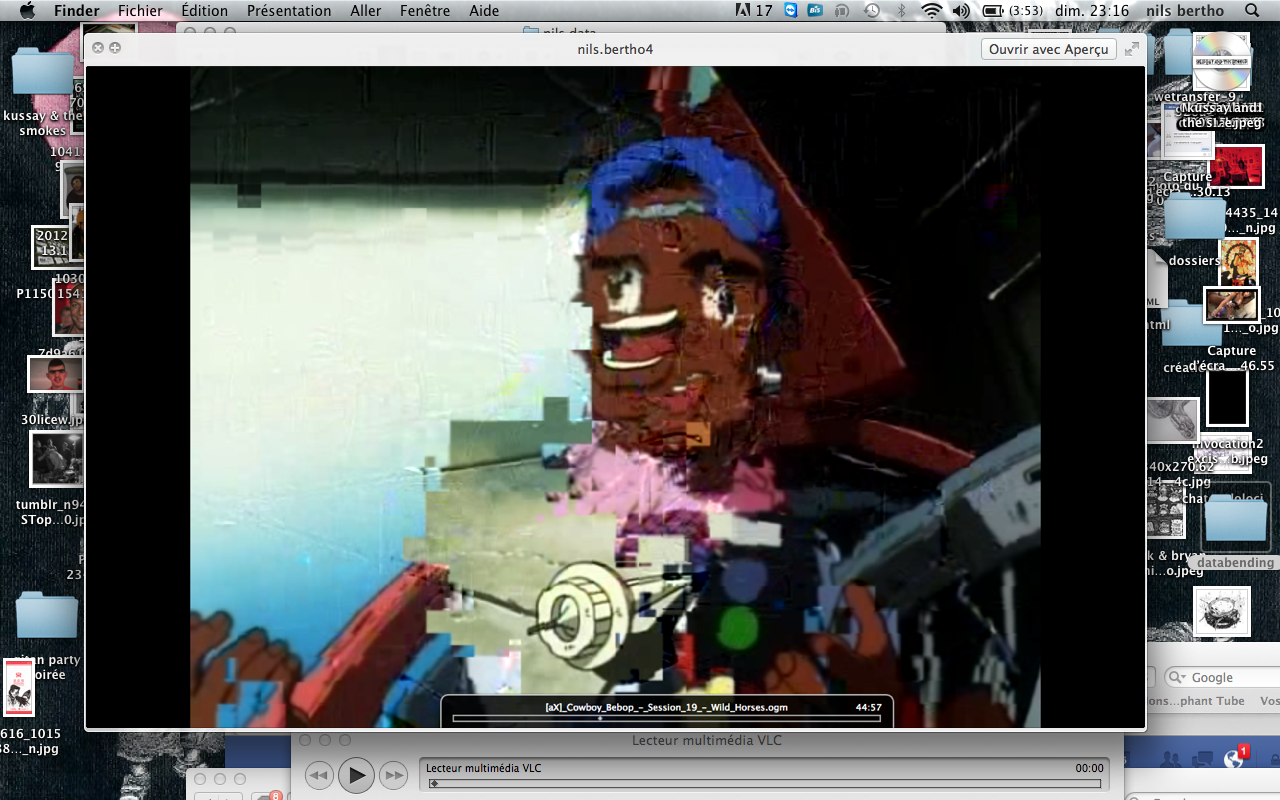Click the Cowboy Bebop video progress bar
1280x800 pixels.
pos(666,718)
